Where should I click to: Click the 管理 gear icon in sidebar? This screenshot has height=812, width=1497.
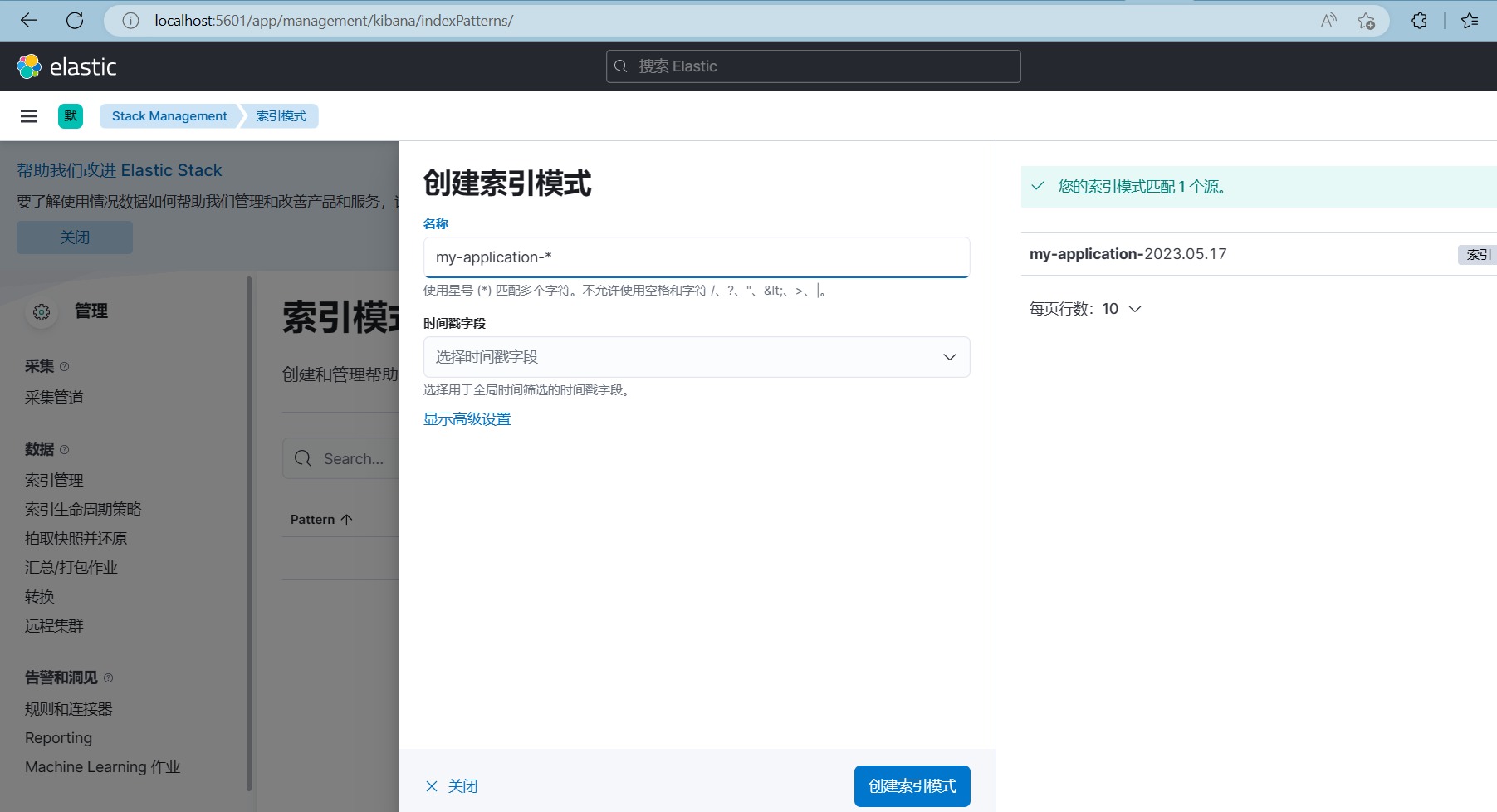tap(42, 312)
